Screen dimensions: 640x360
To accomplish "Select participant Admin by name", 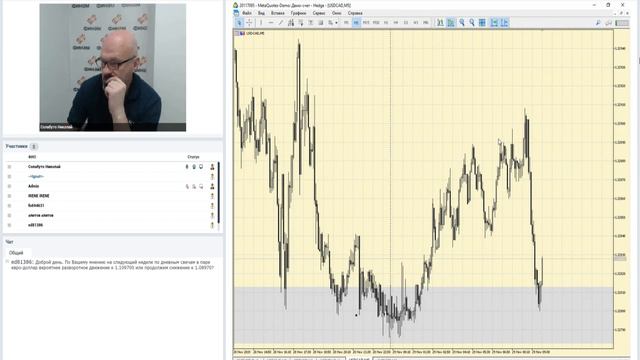I will coord(33,186).
